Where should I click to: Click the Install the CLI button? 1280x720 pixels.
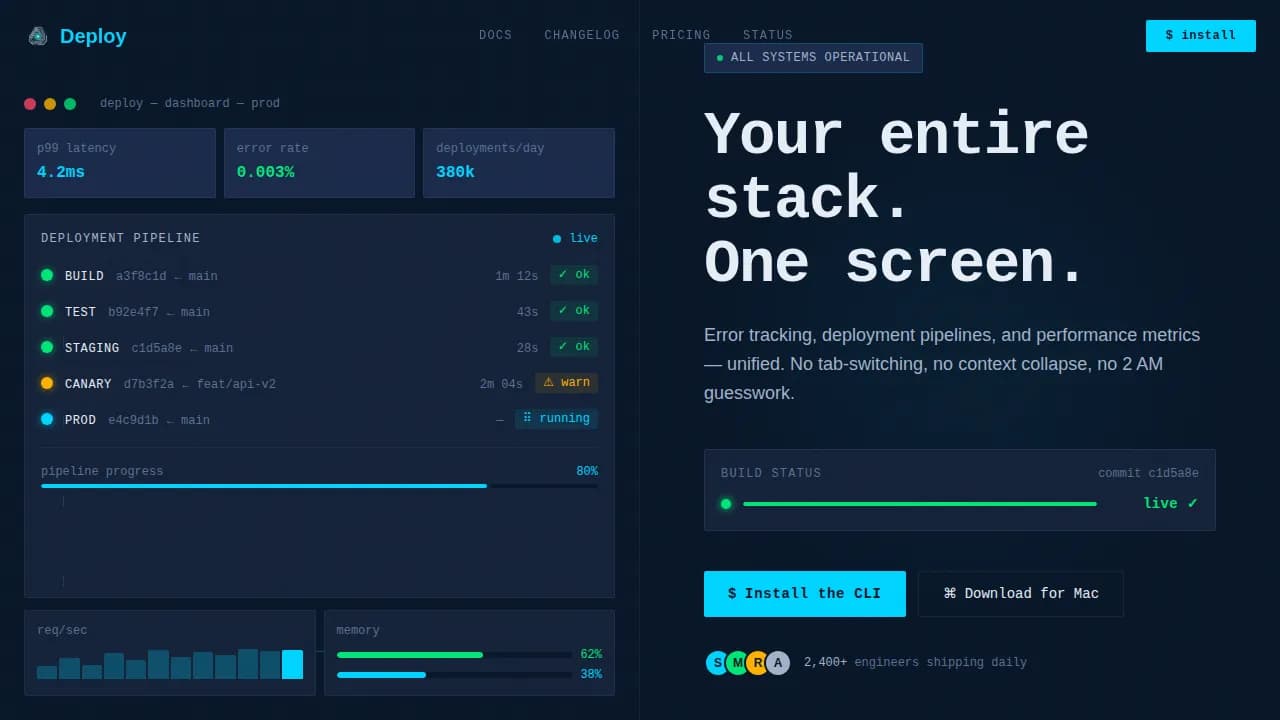804,594
